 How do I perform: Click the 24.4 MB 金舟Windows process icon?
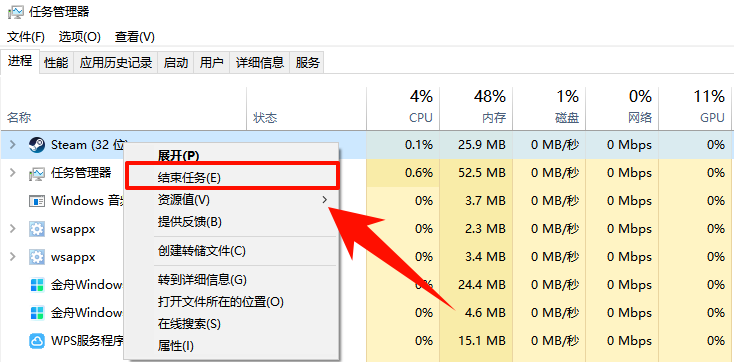click(x=37, y=285)
